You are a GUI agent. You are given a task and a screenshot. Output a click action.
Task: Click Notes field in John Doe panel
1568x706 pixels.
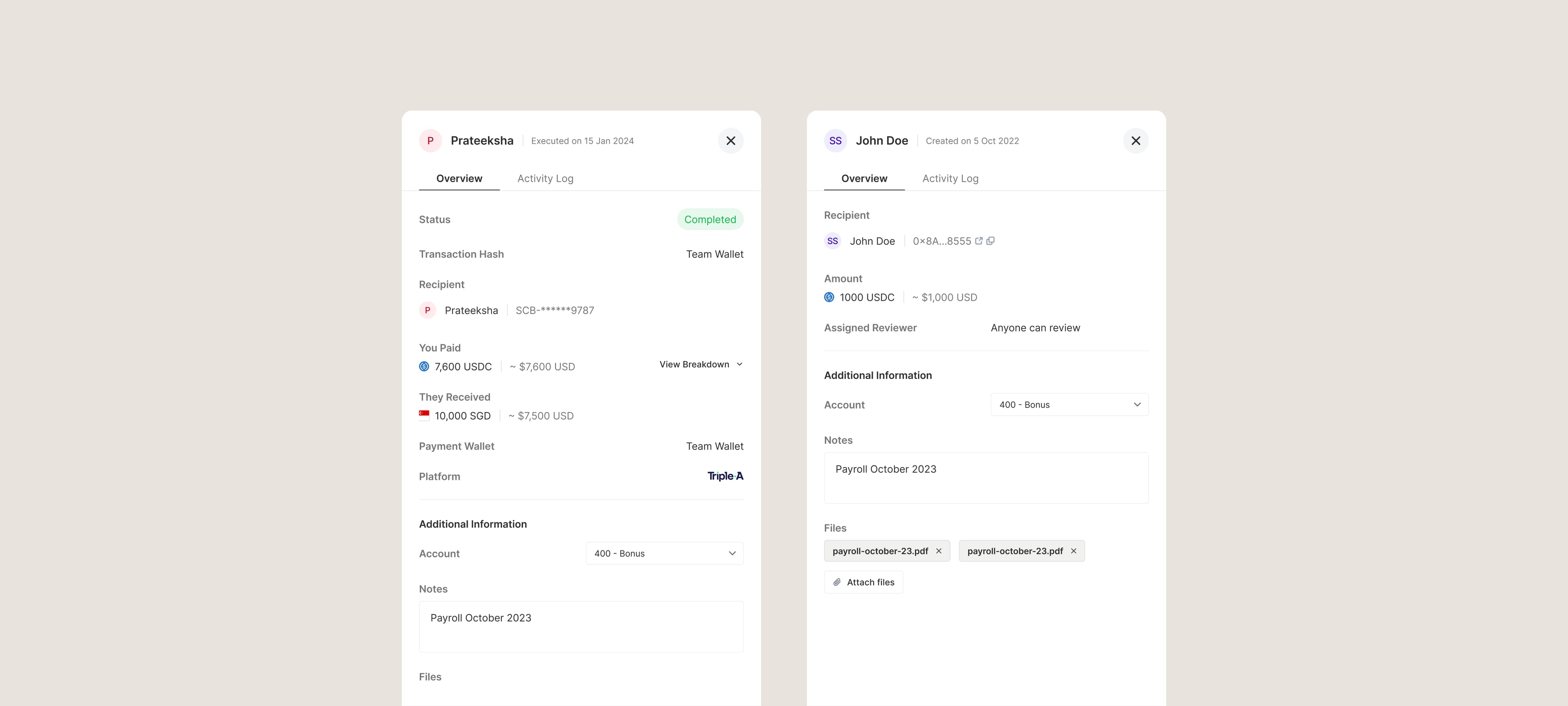[x=986, y=478]
